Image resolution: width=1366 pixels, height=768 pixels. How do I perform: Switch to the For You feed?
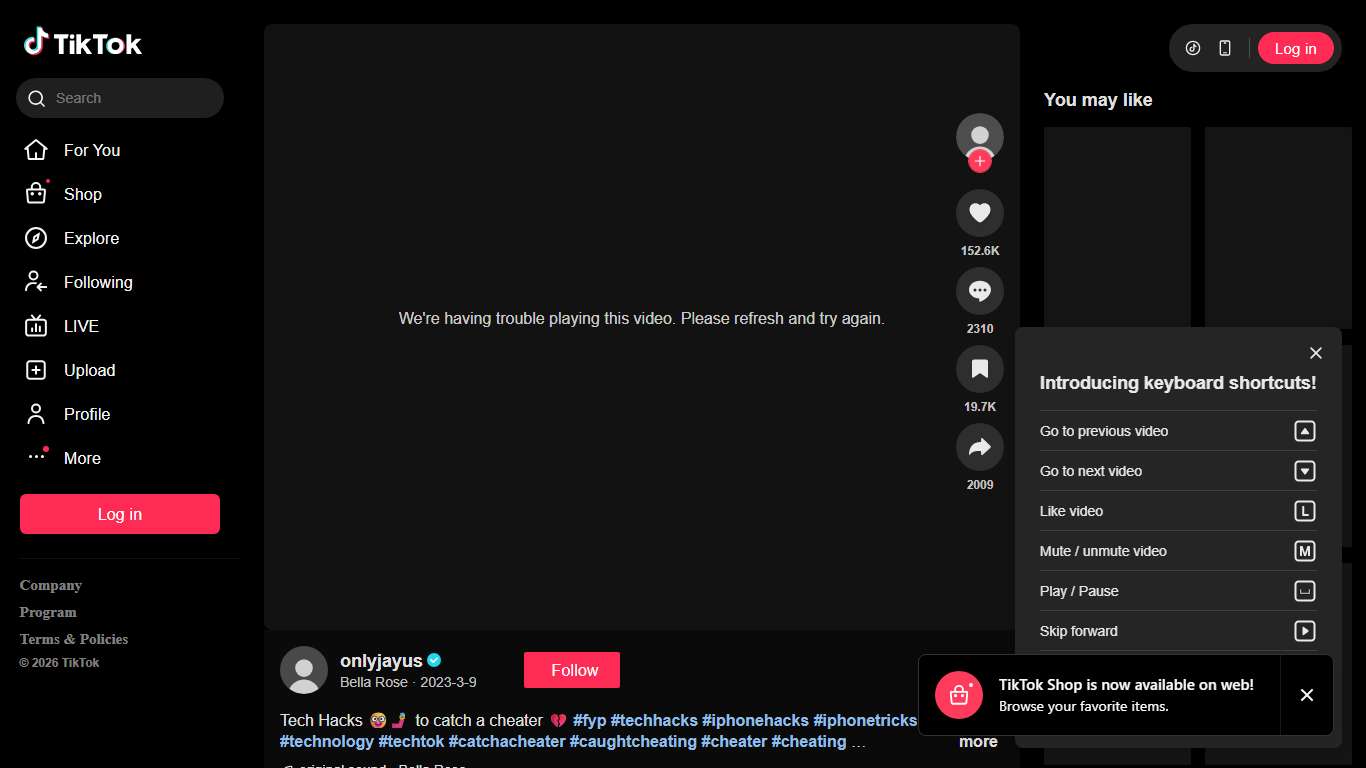[91, 150]
